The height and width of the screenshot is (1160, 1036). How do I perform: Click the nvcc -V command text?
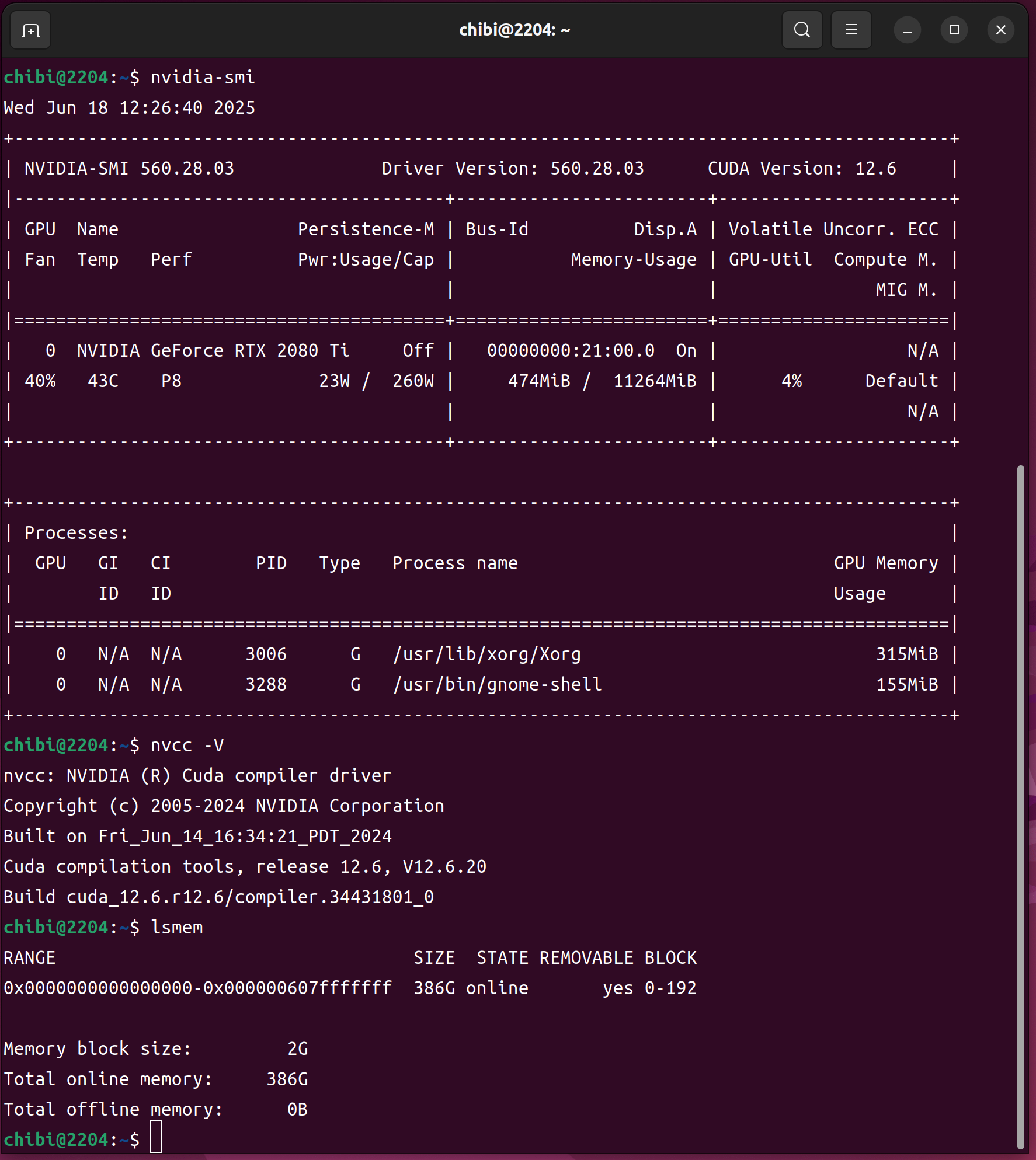(x=187, y=746)
